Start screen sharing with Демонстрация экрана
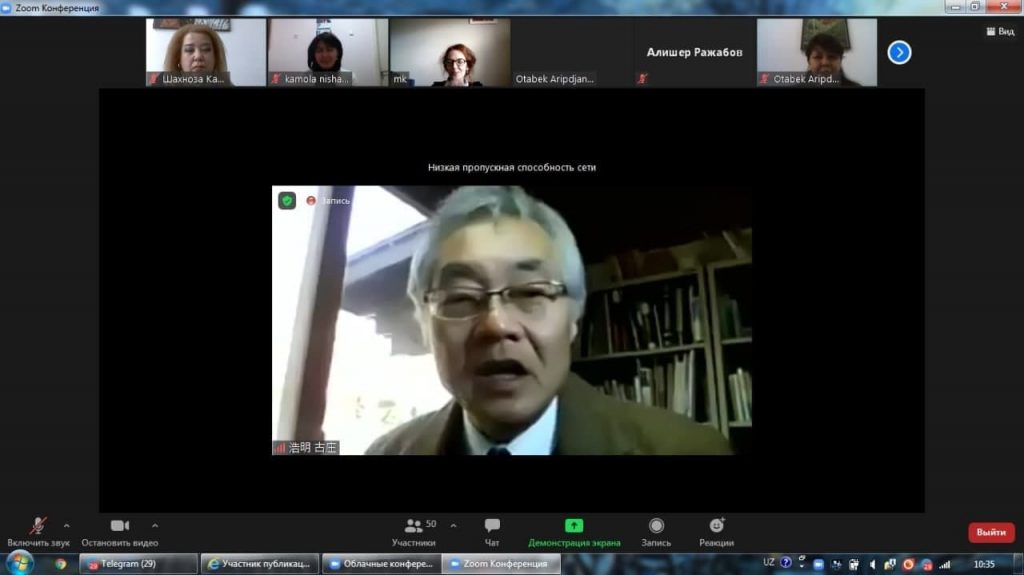 point(574,531)
